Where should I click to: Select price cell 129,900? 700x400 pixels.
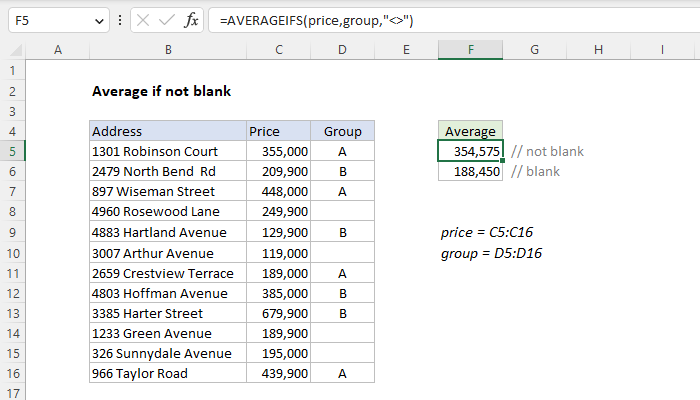[x=279, y=232]
